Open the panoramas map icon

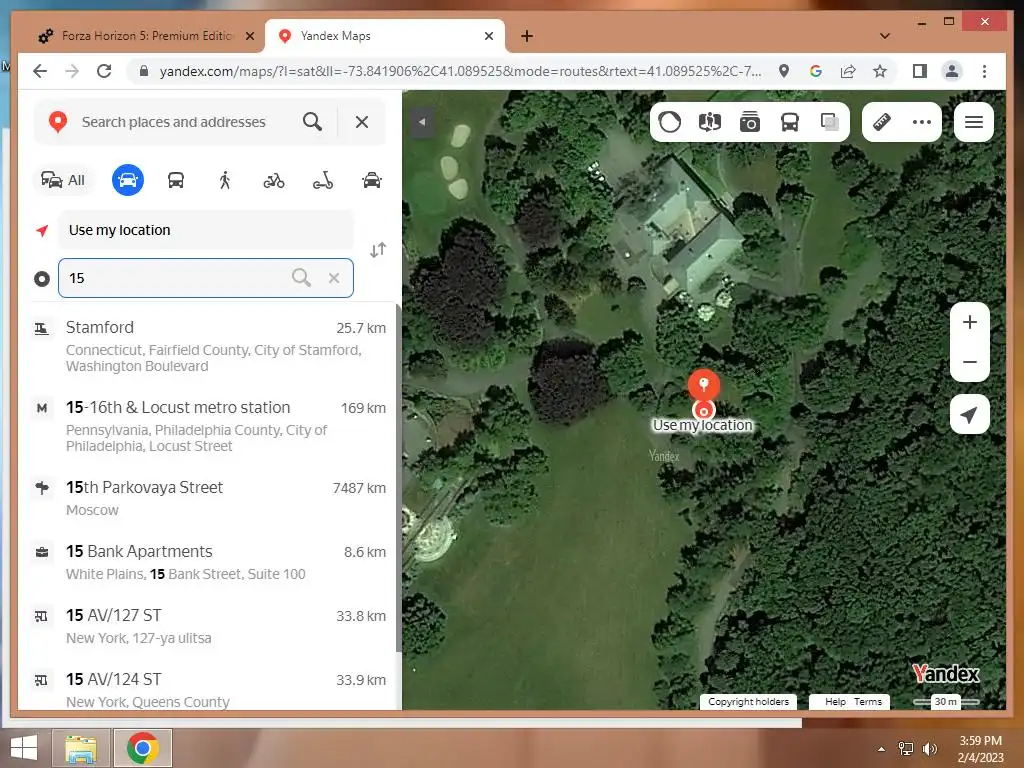pyautogui.click(x=709, y=122)
